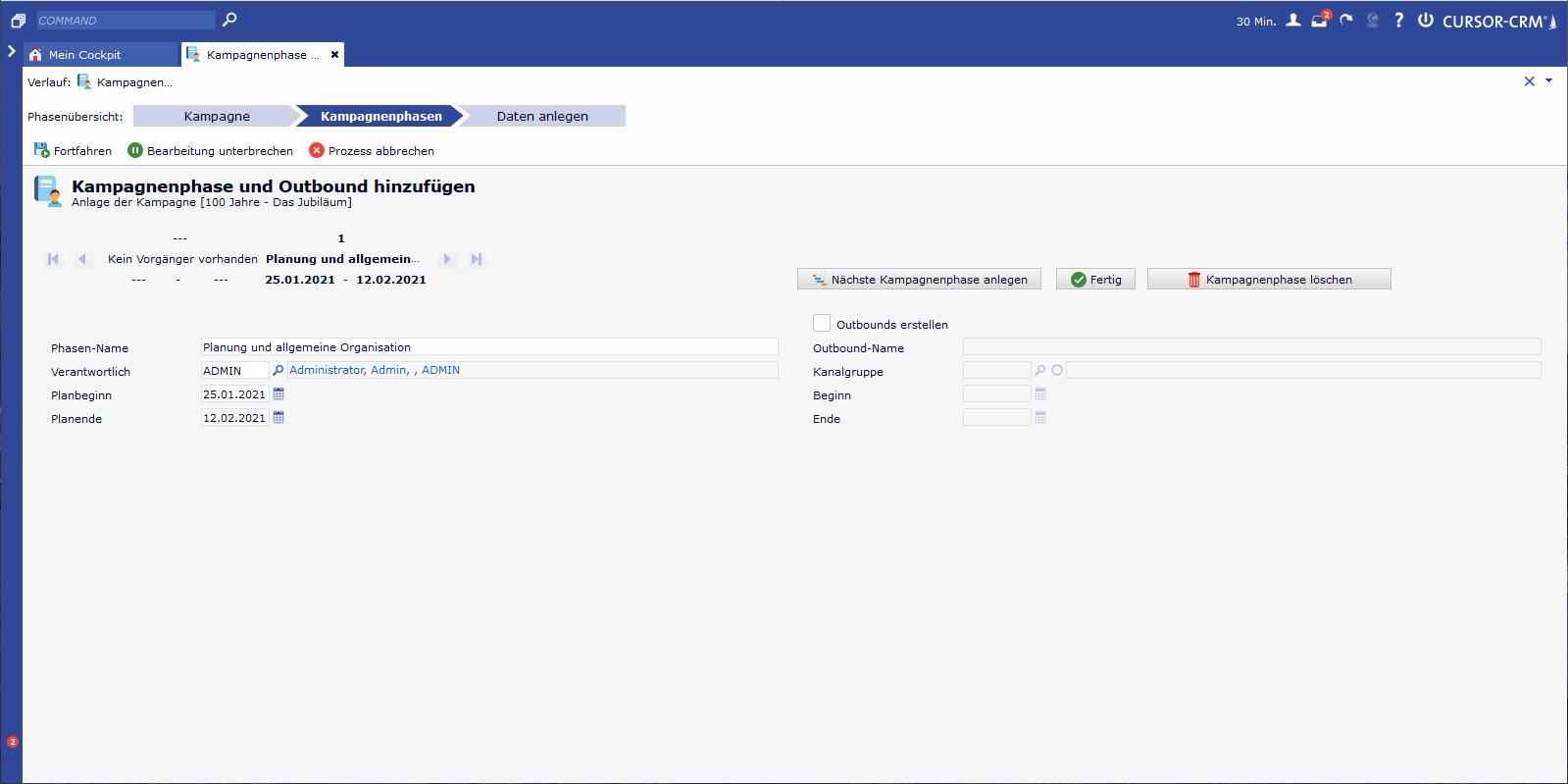Open the inbox notifications icon with badge
1568x784 pixels.
tap(1320, 21)
